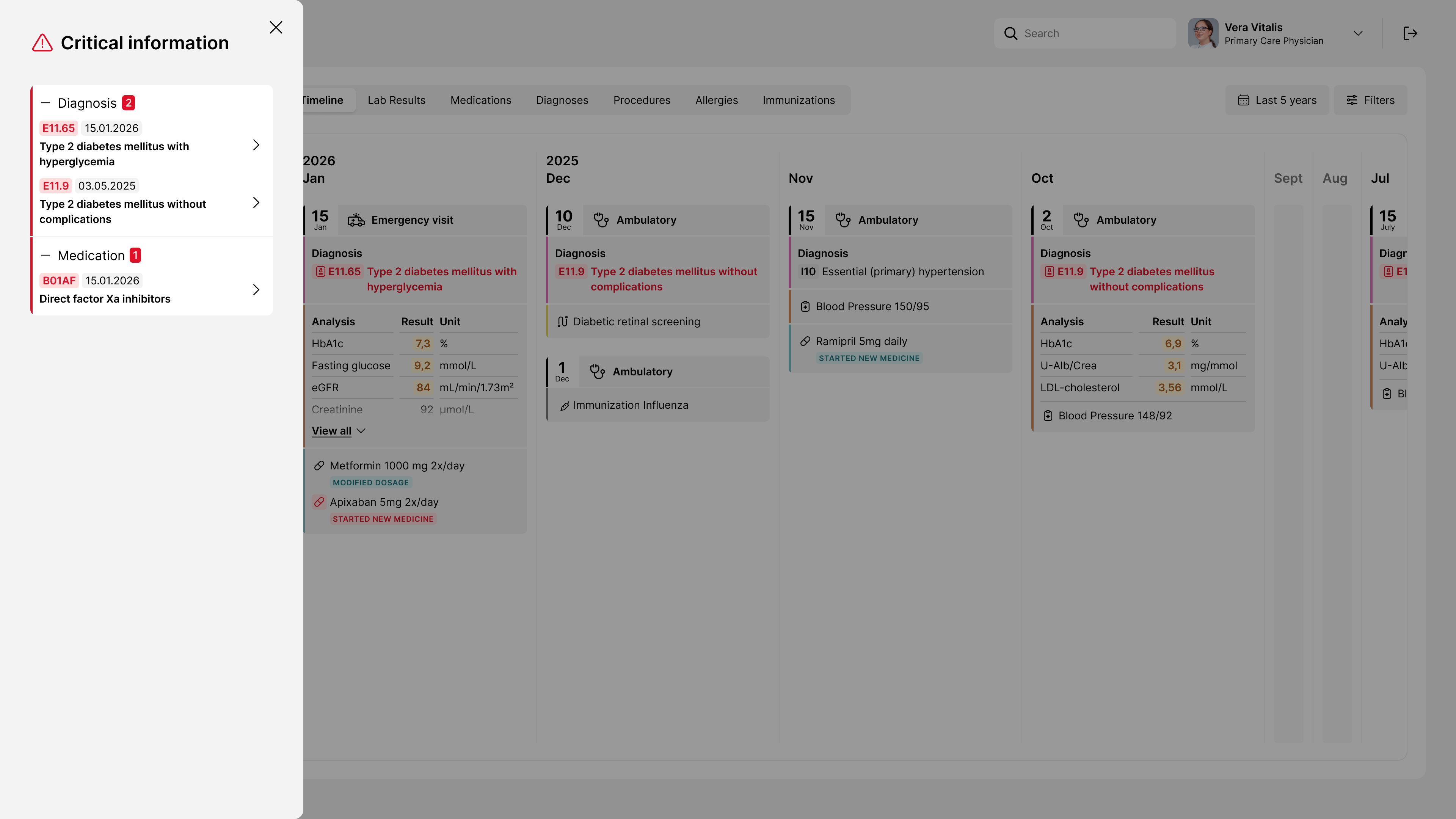Click the Apixaban pill icon
This screenshot has width=1456, height=819.
(319, 502)
